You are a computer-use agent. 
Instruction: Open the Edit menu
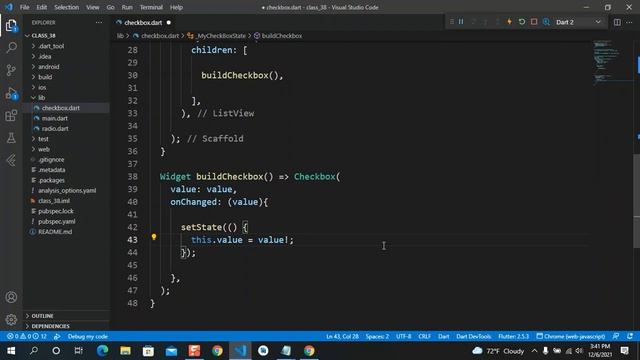[42, 7]
